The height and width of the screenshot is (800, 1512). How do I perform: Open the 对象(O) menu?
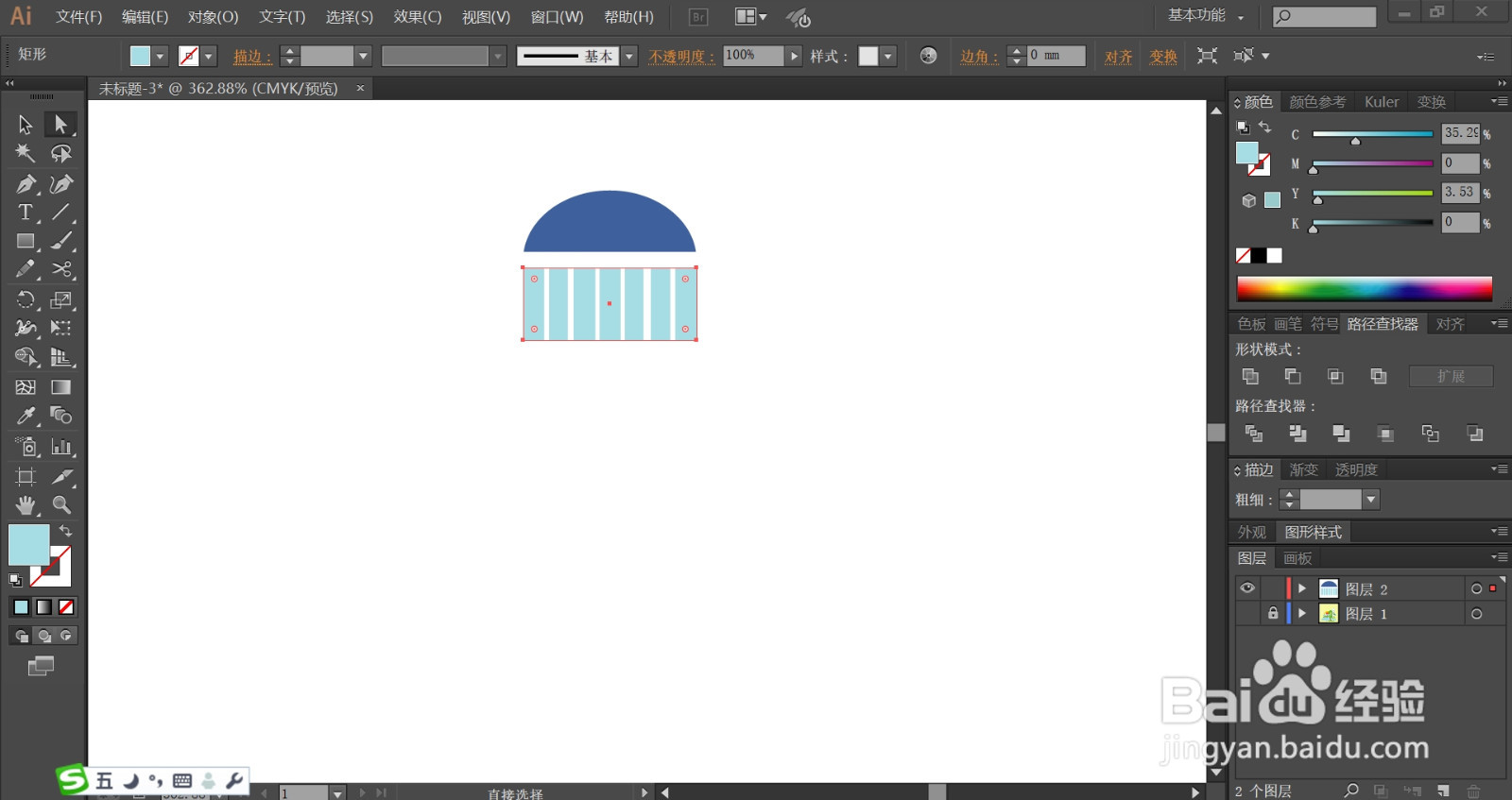(x=213, y=17)
